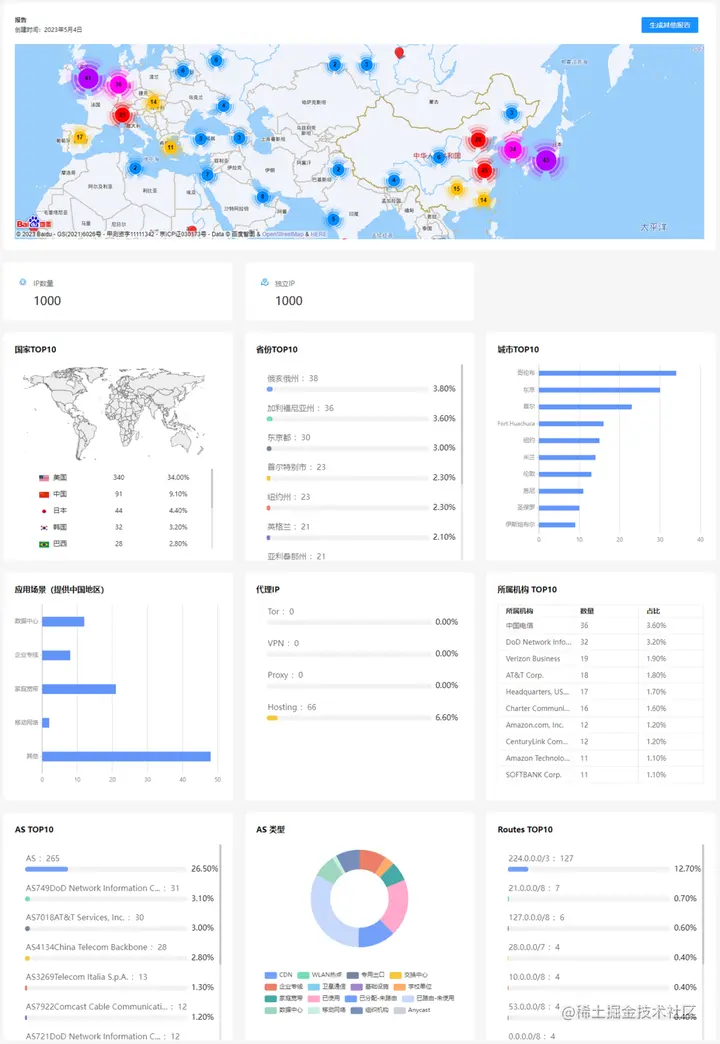This screenshot has height=1044, width=720.
Task: Click the AT&T Corp. table row
Action: 600,675
